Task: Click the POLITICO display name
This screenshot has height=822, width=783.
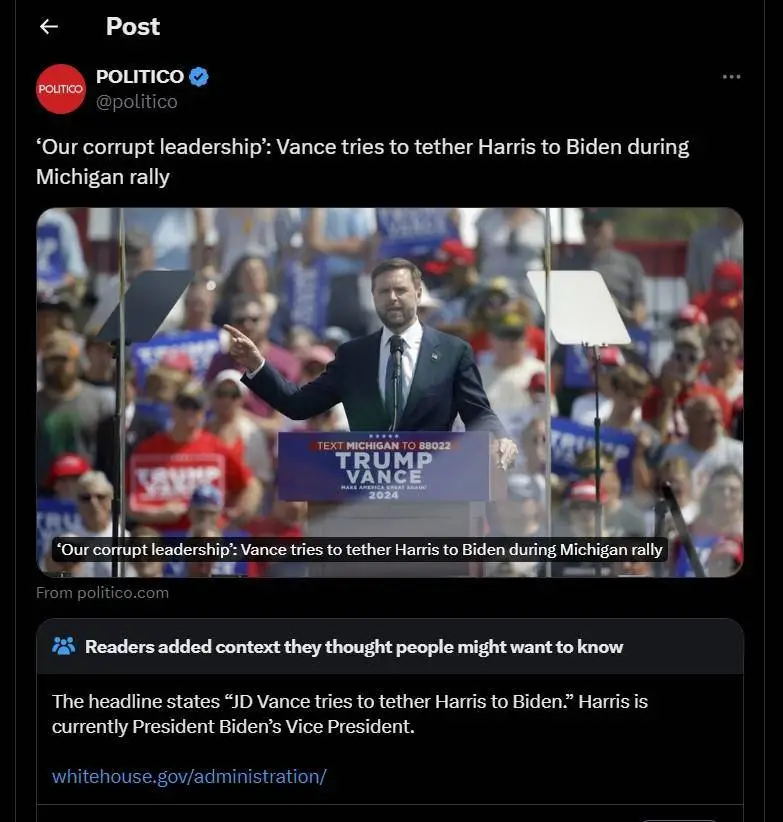Action: coord(139,77)
